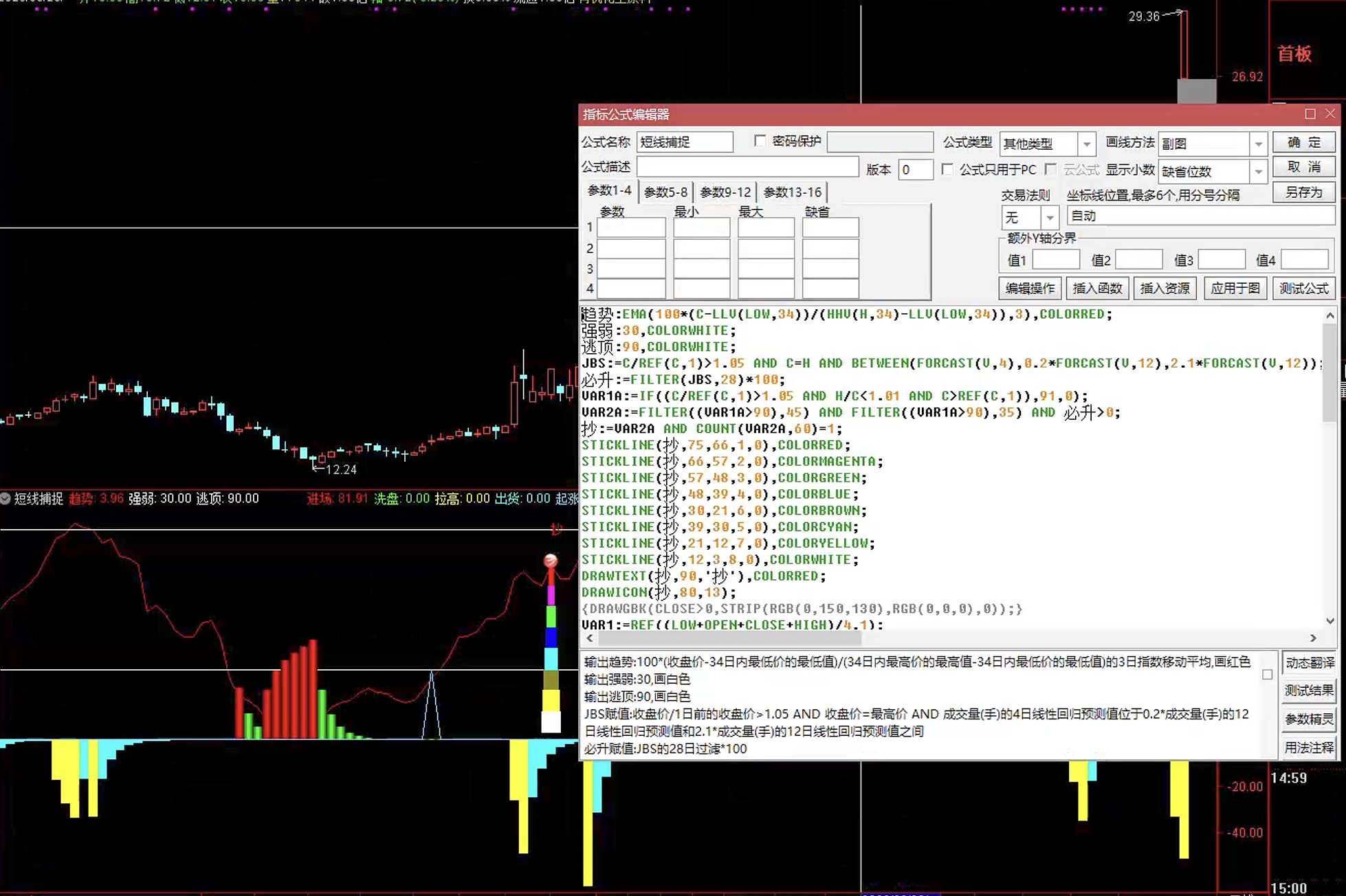
Task: Click 应用于图 button
Action: click(1235, 288)
